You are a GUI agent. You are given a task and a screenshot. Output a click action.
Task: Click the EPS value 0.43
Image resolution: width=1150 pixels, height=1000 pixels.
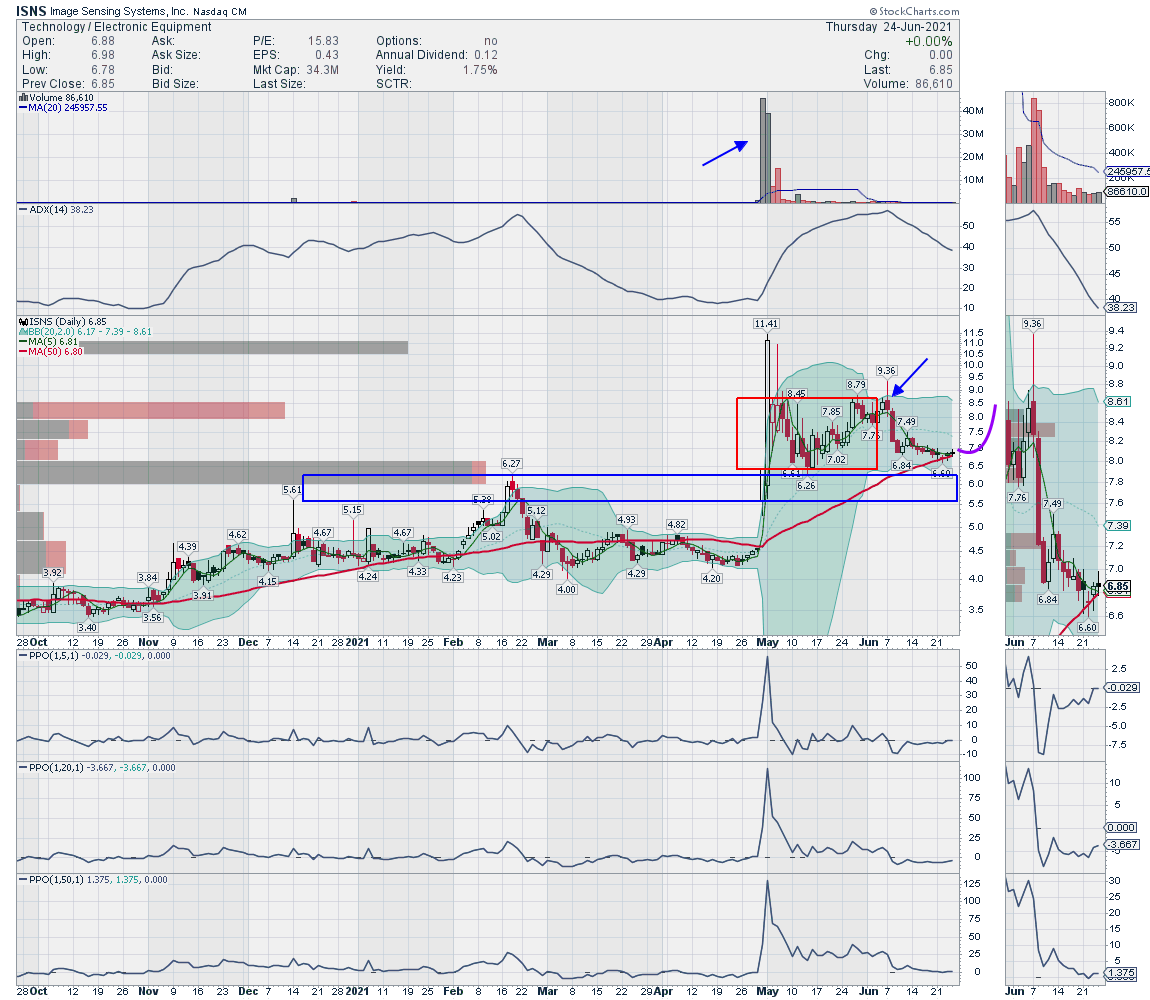coord(327,55)
